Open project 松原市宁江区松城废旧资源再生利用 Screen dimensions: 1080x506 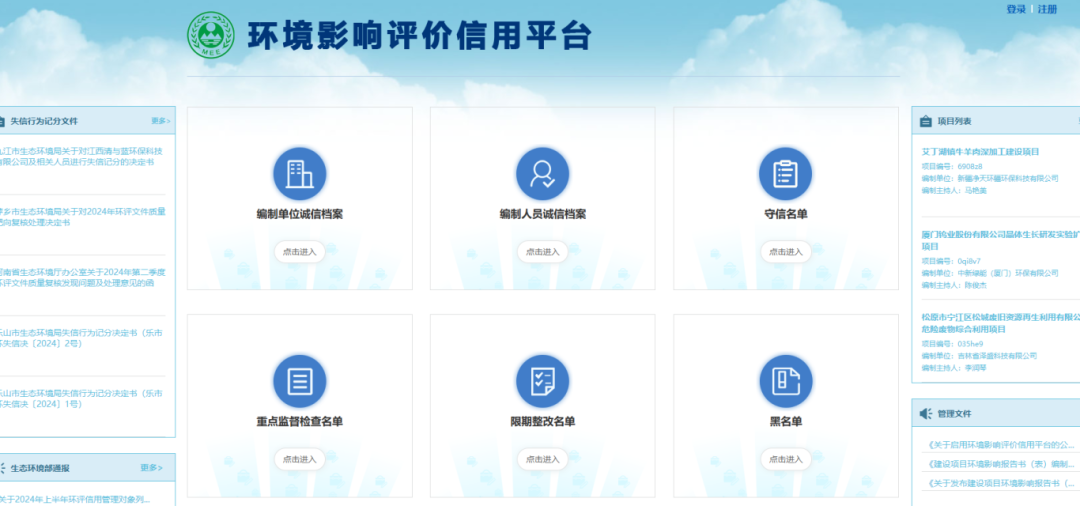point(1001,324)
